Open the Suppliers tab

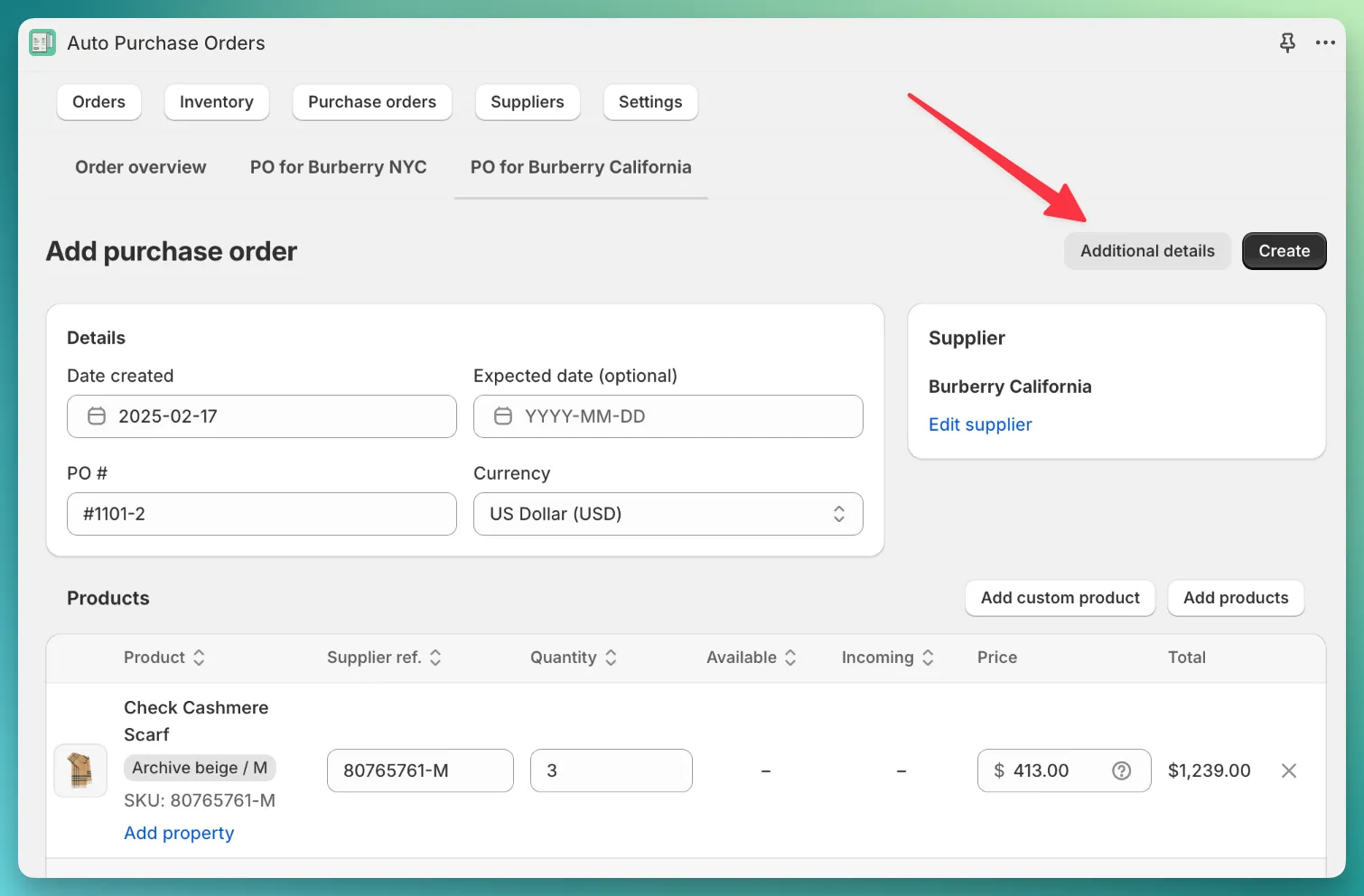[x=528, y=102]
